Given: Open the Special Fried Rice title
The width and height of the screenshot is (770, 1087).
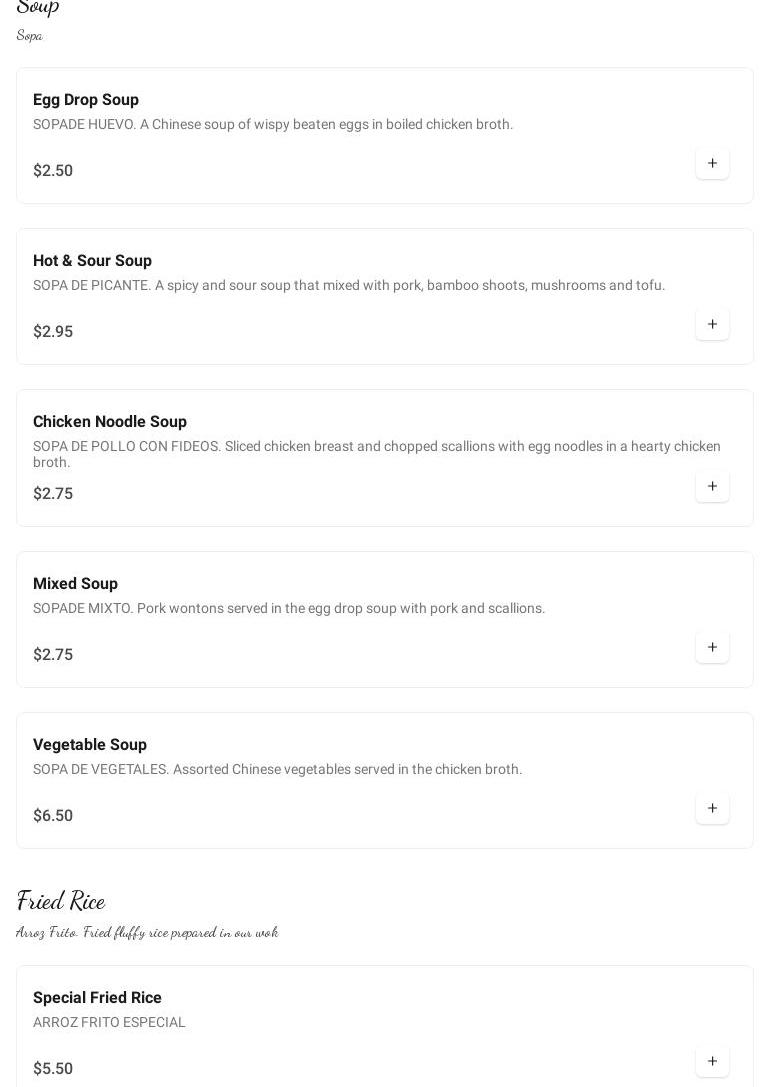Looking at the screenshot, I should [x=97, y=998].
